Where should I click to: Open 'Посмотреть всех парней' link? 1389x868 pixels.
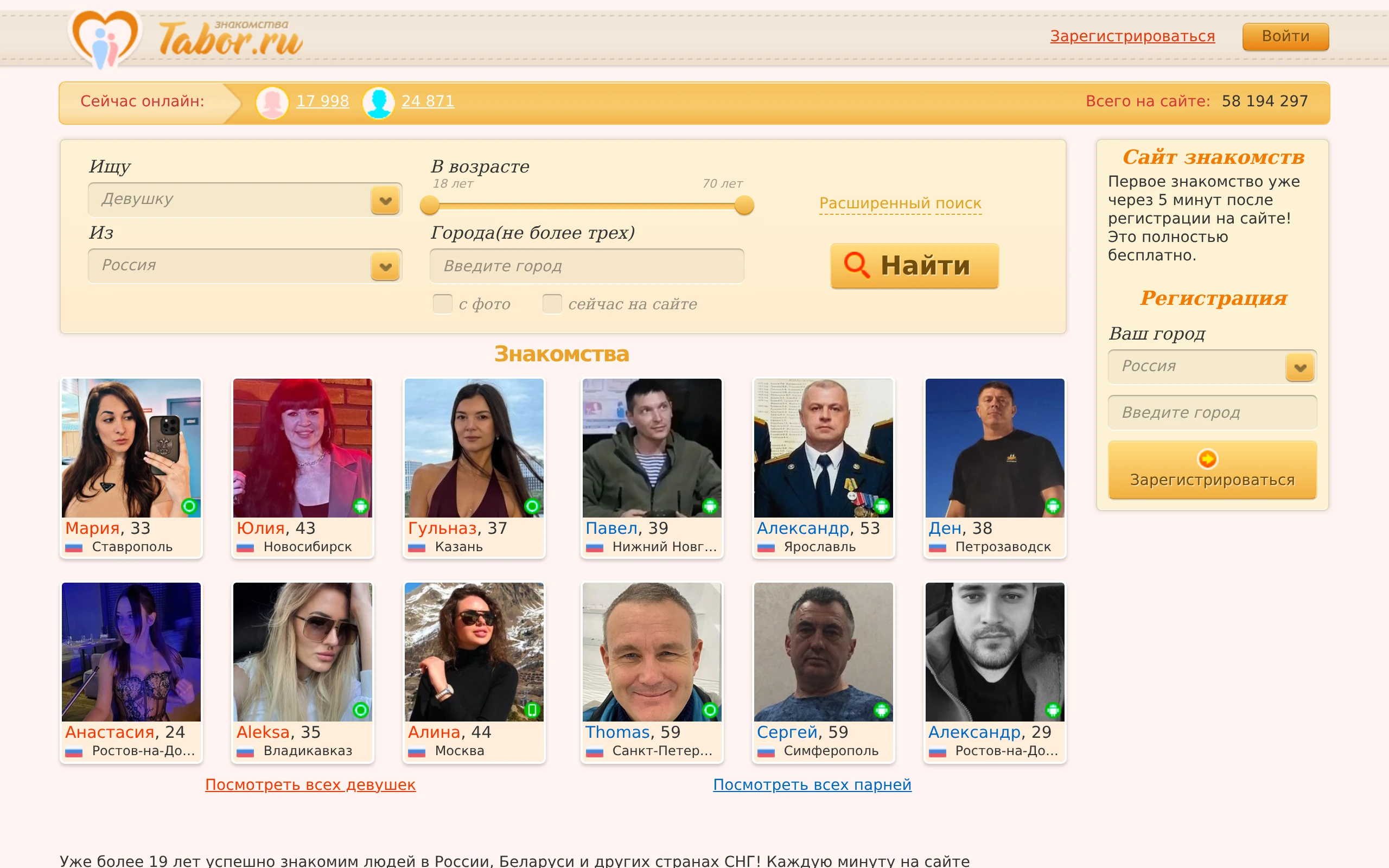click(812, 785)
